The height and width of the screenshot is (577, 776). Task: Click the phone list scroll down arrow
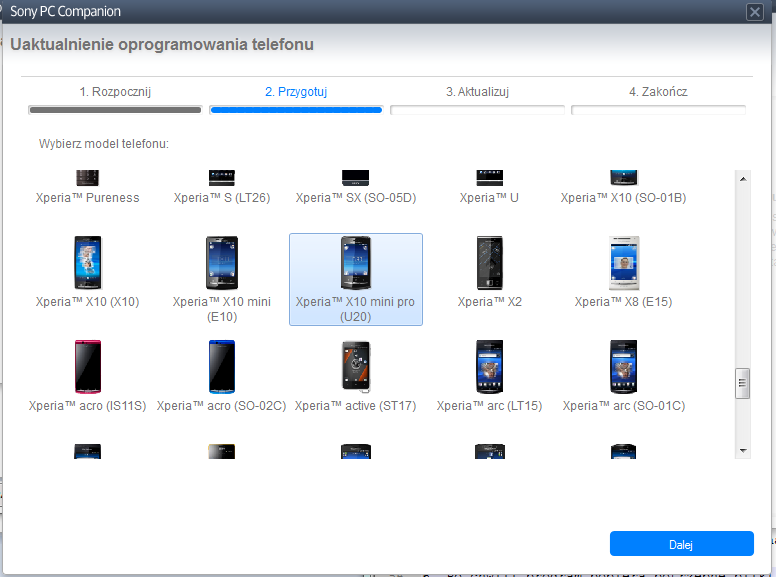click(743, 451)
